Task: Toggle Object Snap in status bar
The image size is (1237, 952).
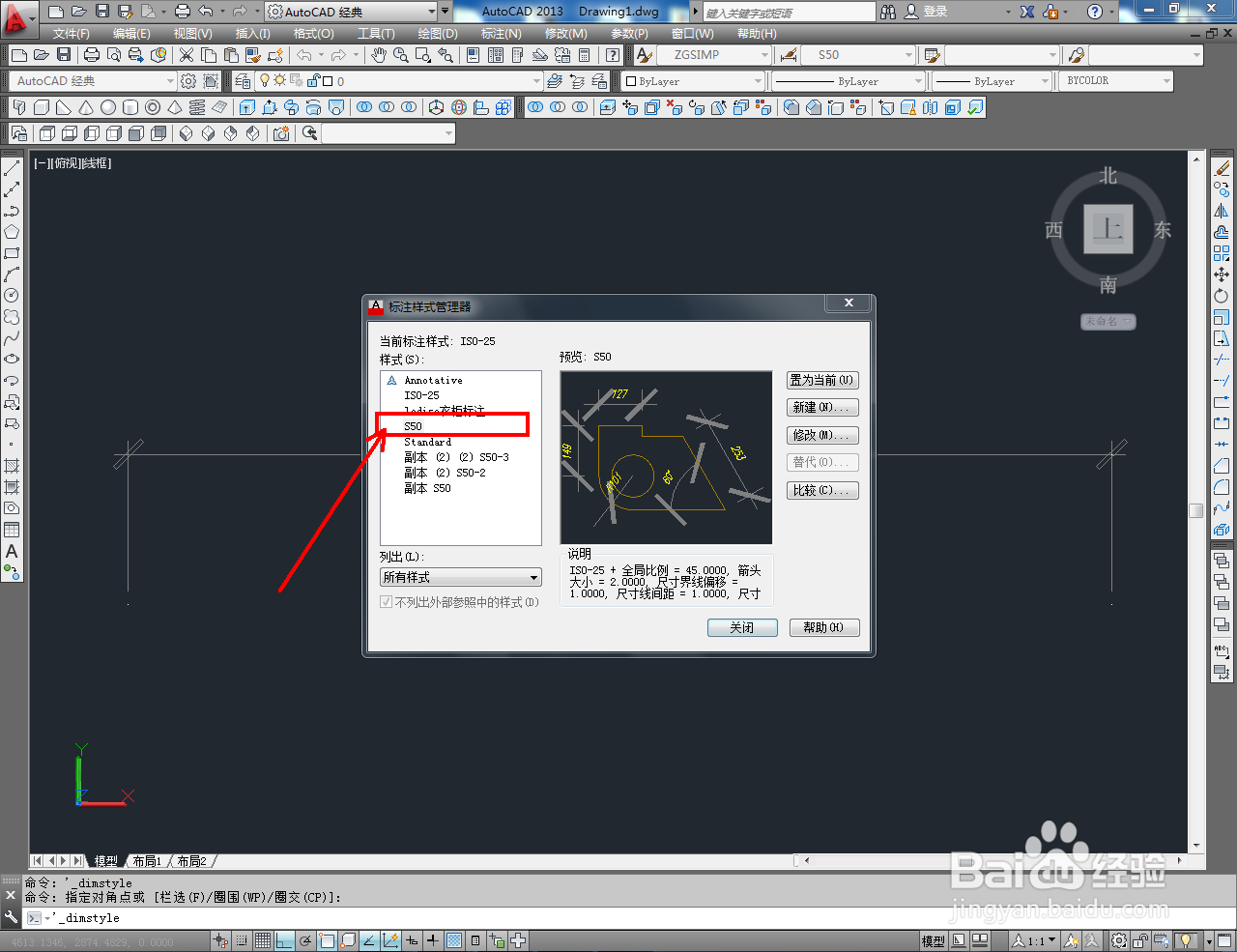Action: pos(327,940)
